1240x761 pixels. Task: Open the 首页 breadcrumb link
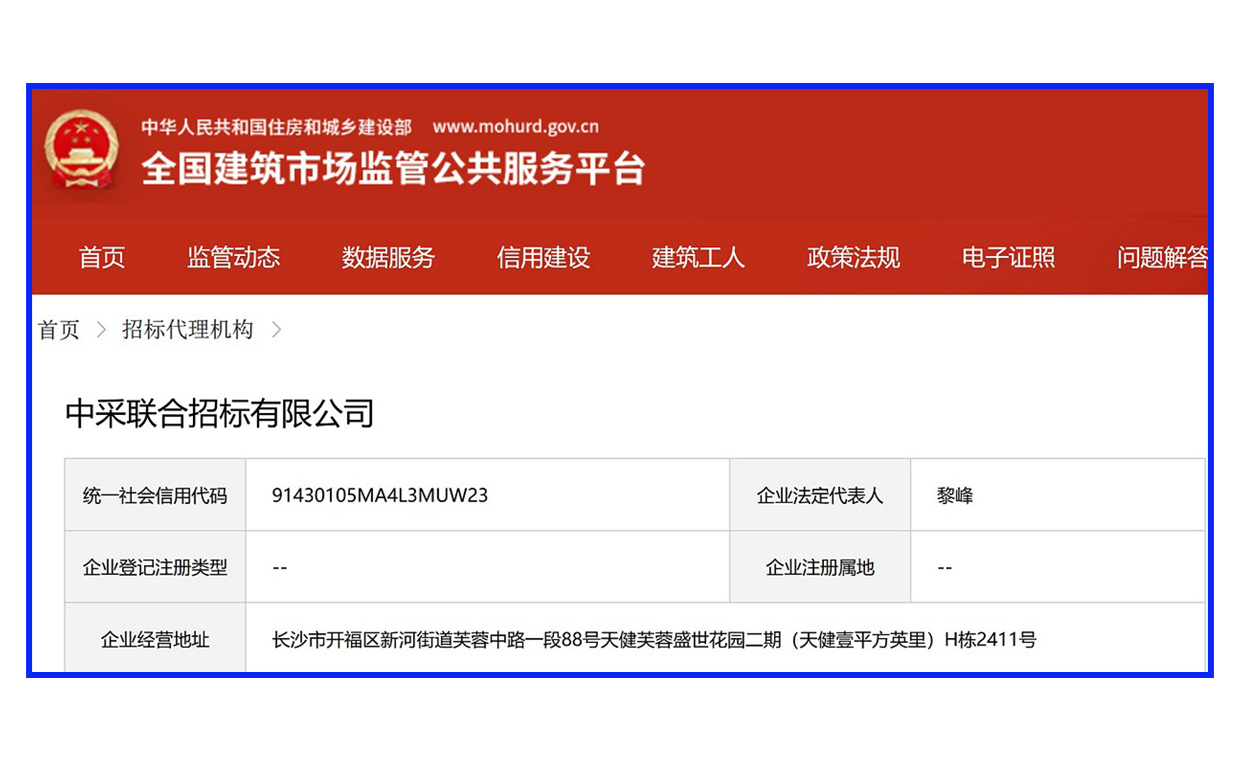[57, 330]
